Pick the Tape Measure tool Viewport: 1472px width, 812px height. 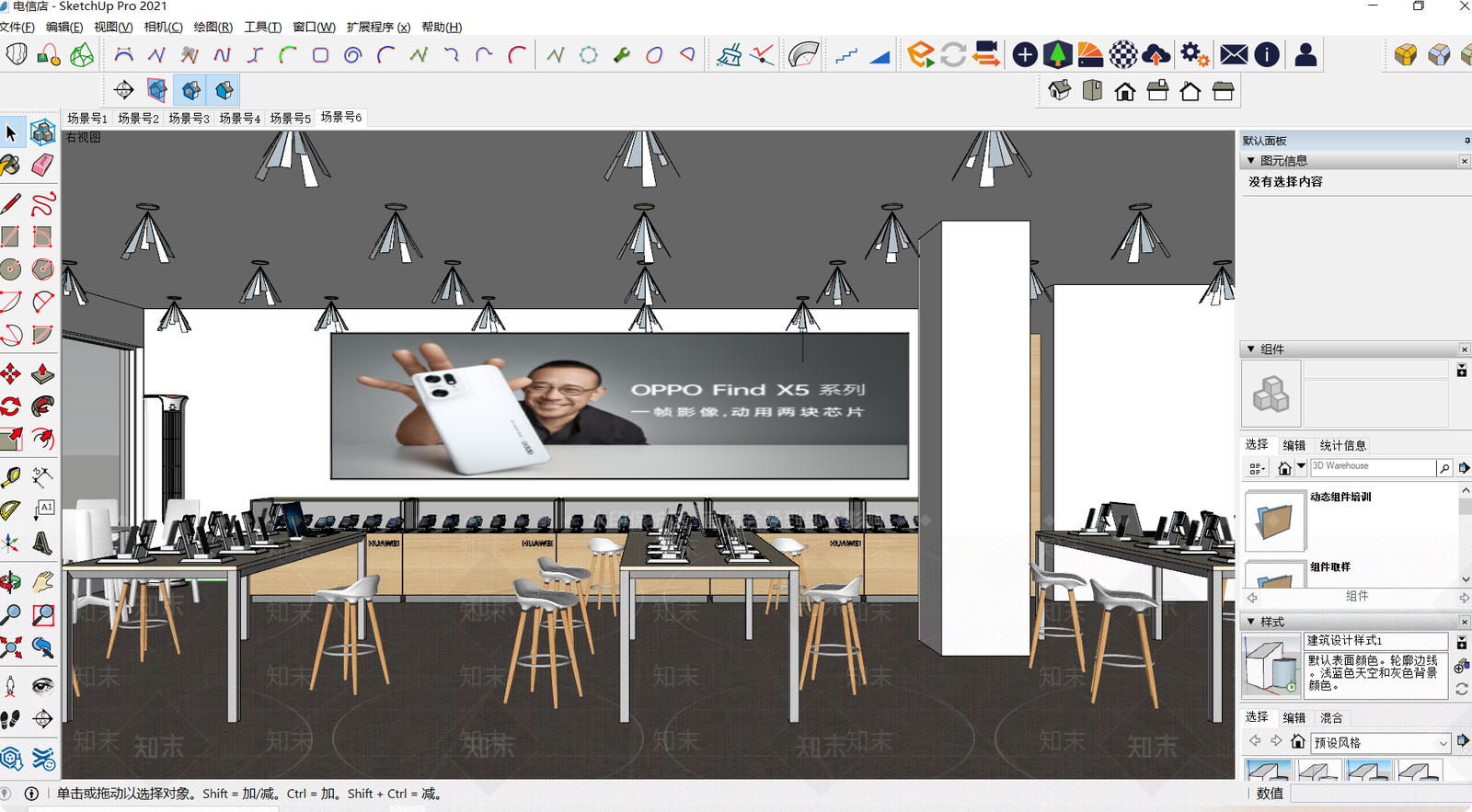pos(11,476)
